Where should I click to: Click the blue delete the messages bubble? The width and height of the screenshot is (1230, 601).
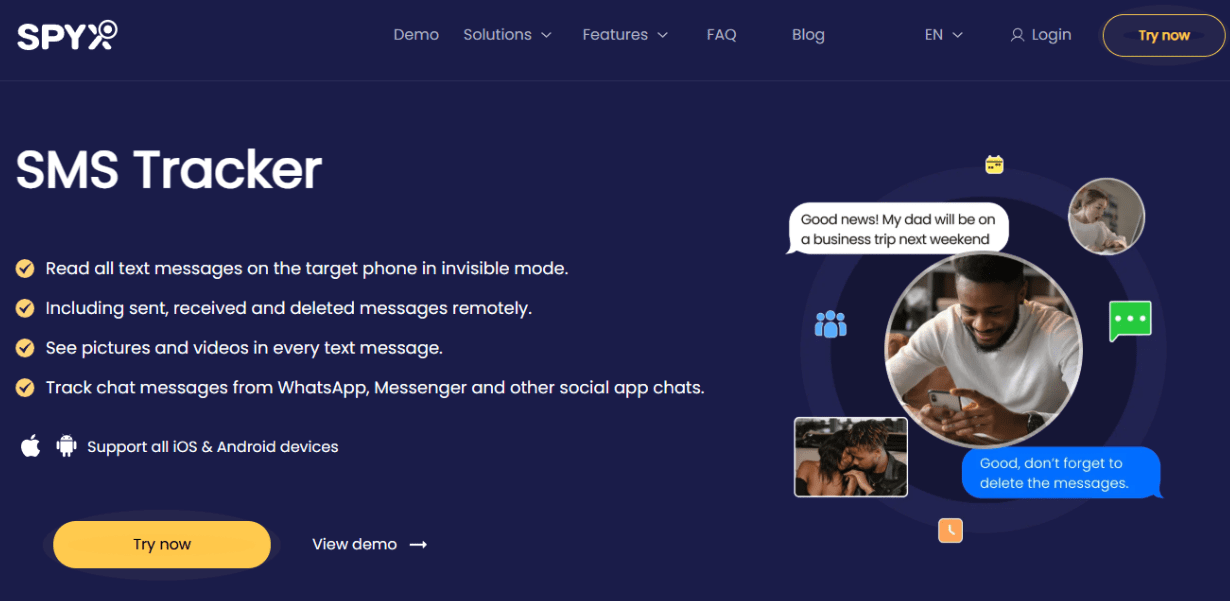pyautogui.click(x=1062, y=473)
